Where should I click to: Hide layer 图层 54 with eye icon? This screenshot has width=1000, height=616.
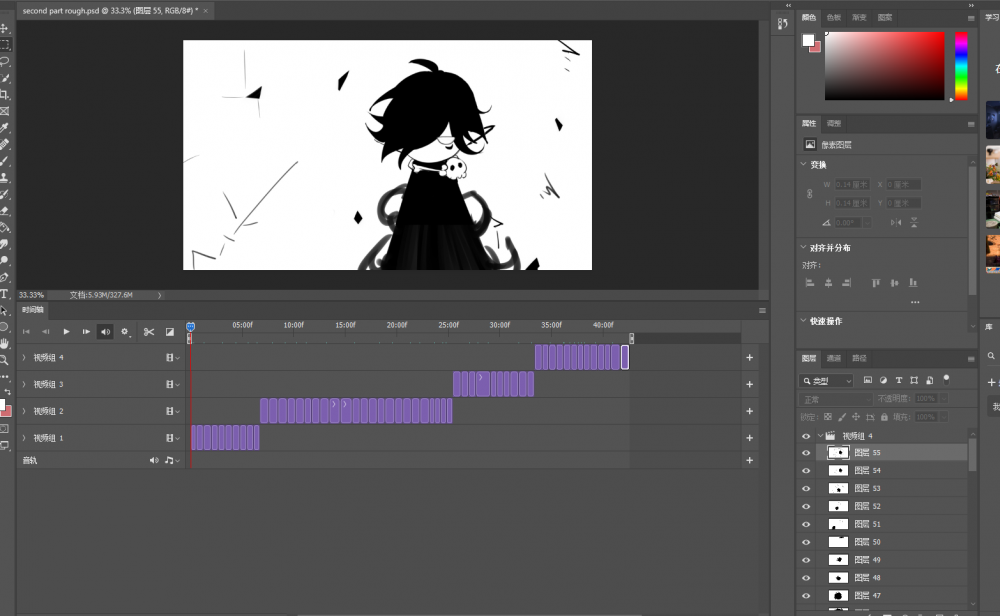pos(806,470)
